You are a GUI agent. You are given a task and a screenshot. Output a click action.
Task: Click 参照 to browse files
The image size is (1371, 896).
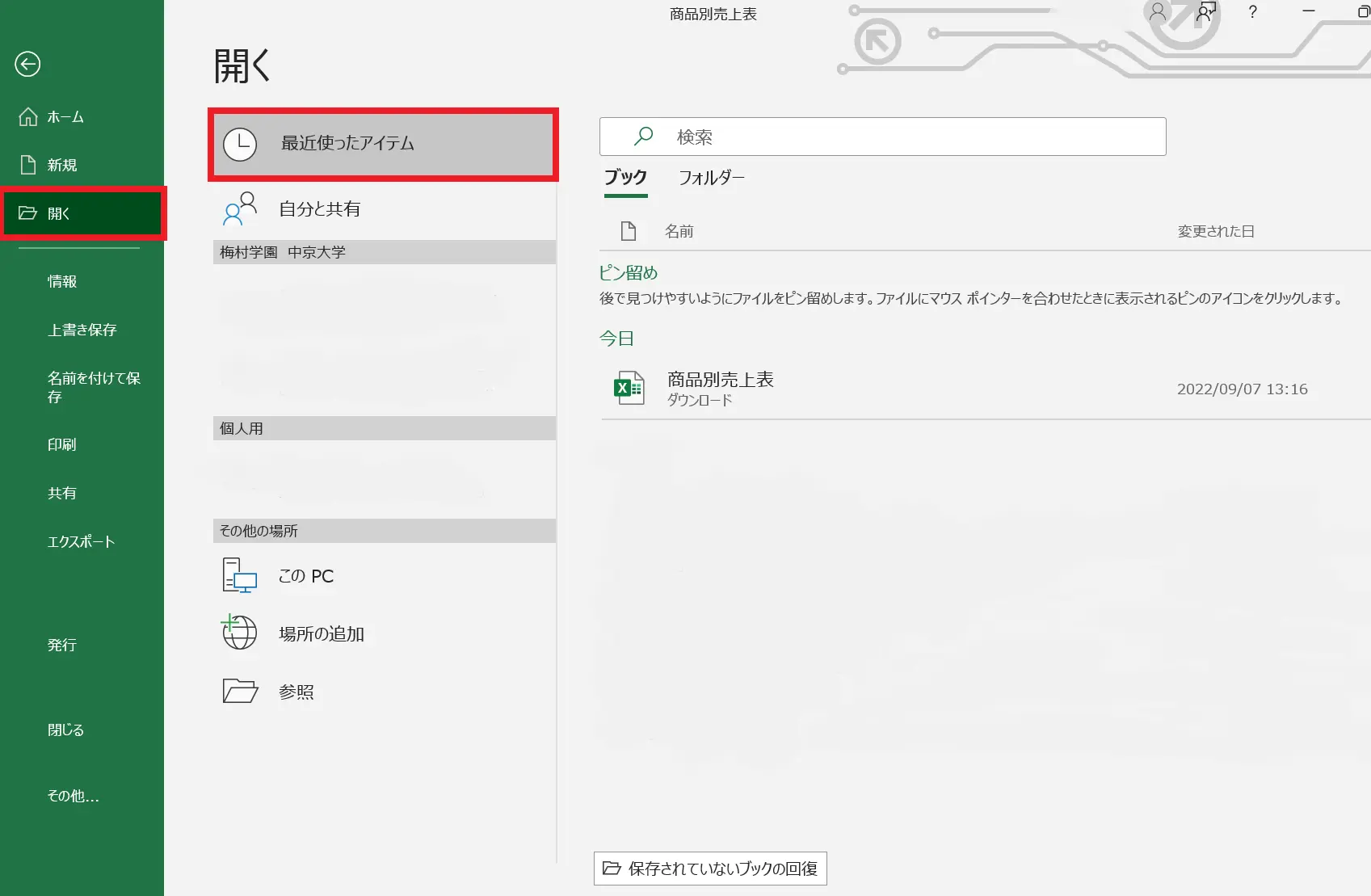click(x=385, y=692)
